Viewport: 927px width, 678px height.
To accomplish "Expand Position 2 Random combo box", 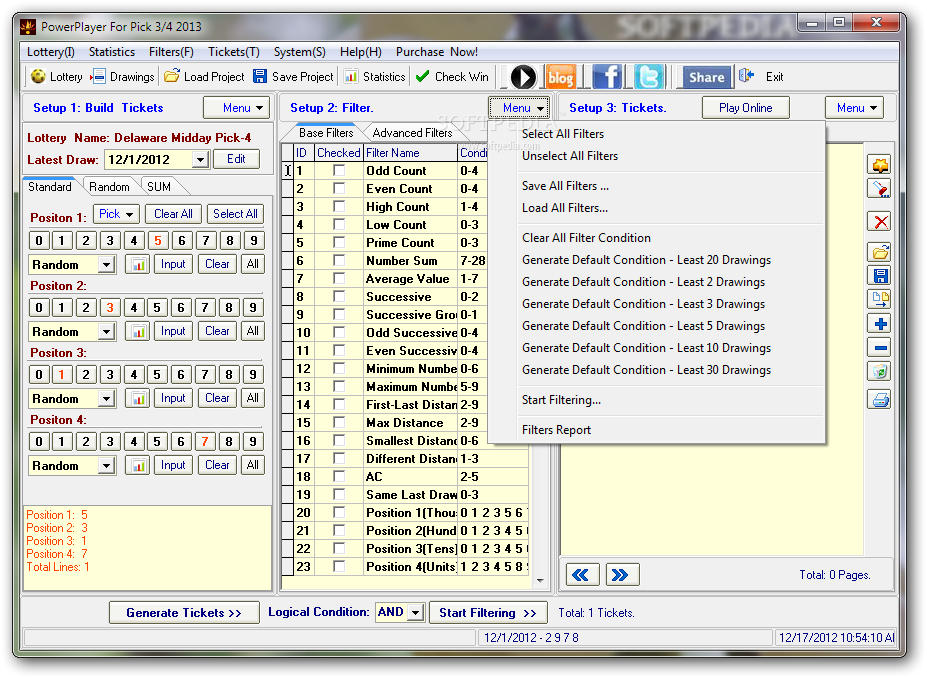I will pos(106,332).
